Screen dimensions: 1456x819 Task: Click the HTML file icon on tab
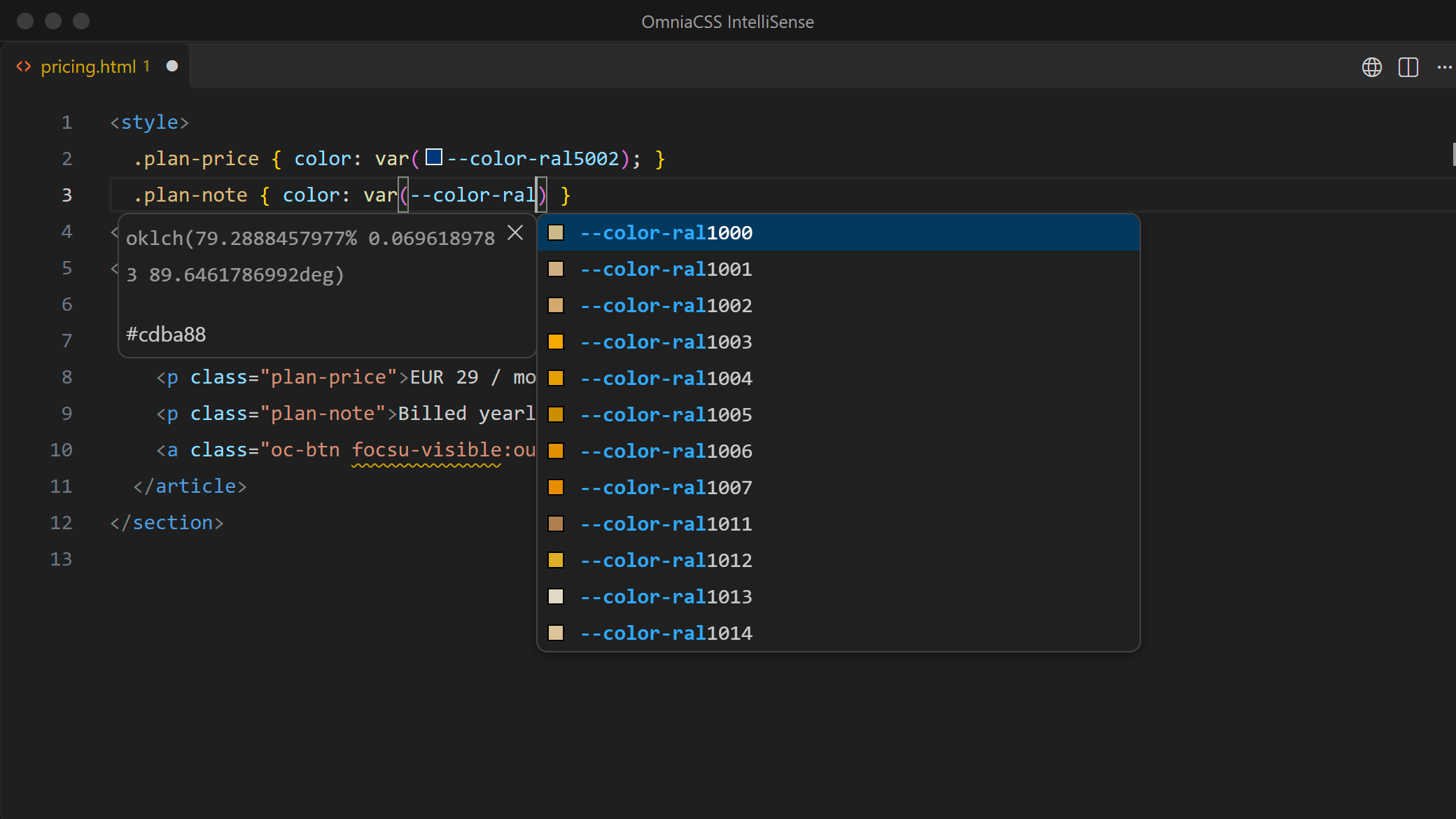click(x=24, y=66)
